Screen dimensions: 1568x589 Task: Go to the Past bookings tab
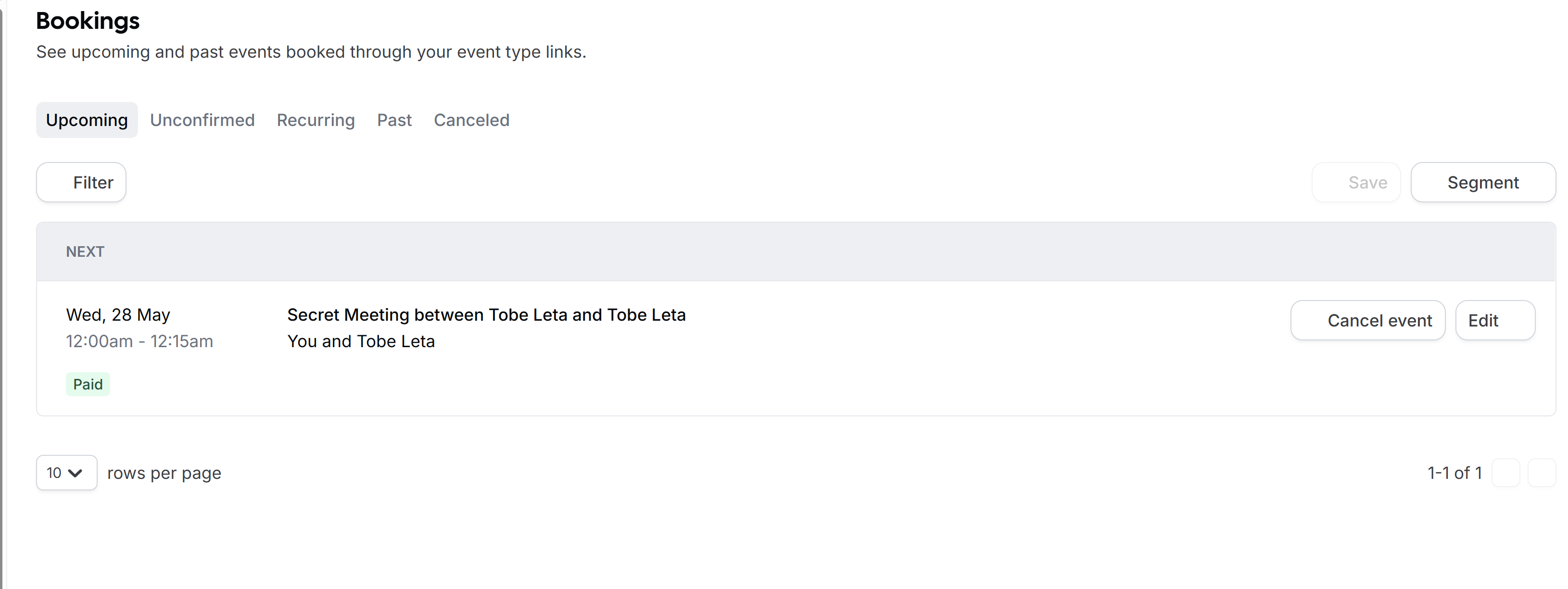394,120
